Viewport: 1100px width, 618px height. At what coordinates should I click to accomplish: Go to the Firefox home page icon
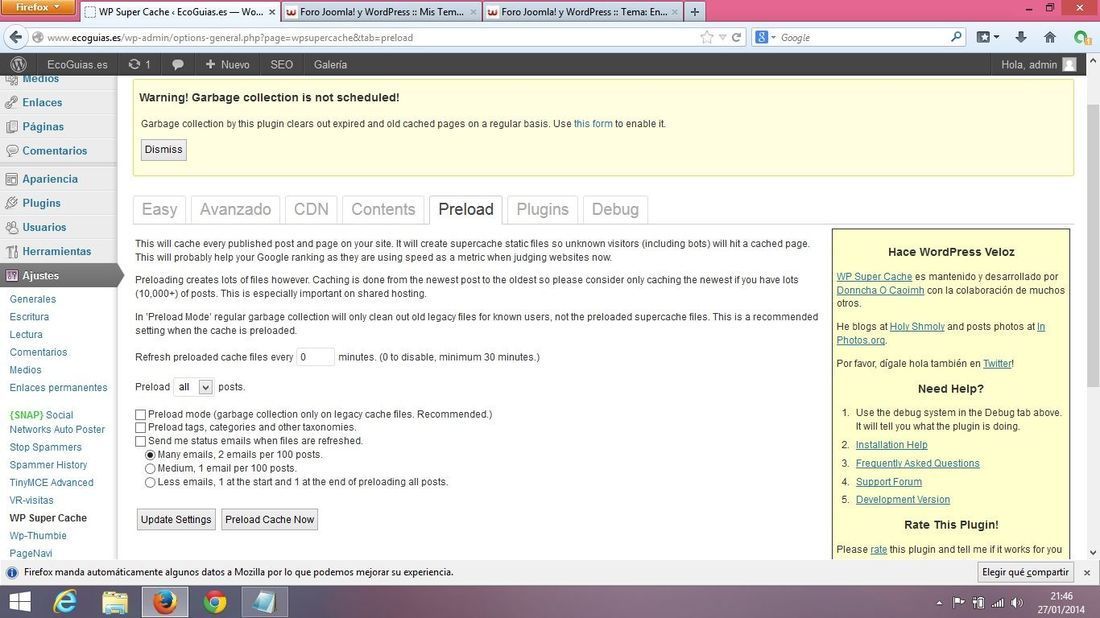pyautogui.click(x=1049, y=37)
